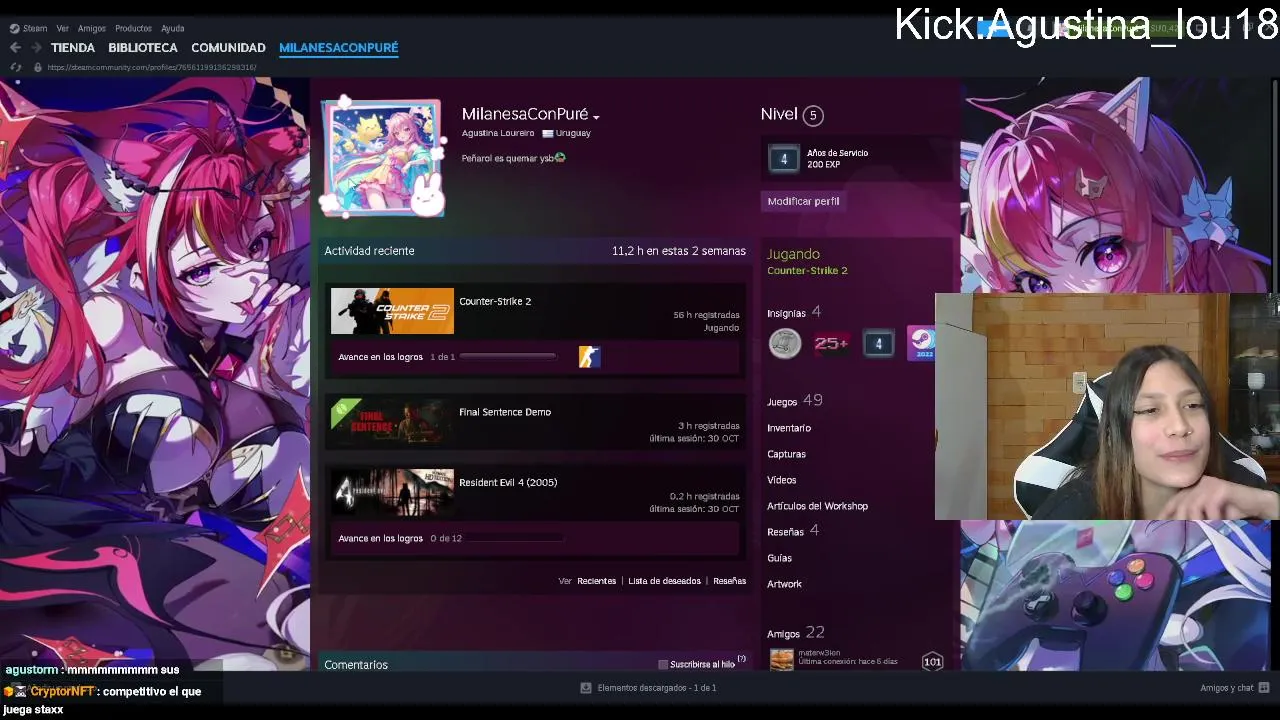Screen dimensions: 1280x720
Task: Open the silver coin badge under Insignias
Action: tap(785, 343)
